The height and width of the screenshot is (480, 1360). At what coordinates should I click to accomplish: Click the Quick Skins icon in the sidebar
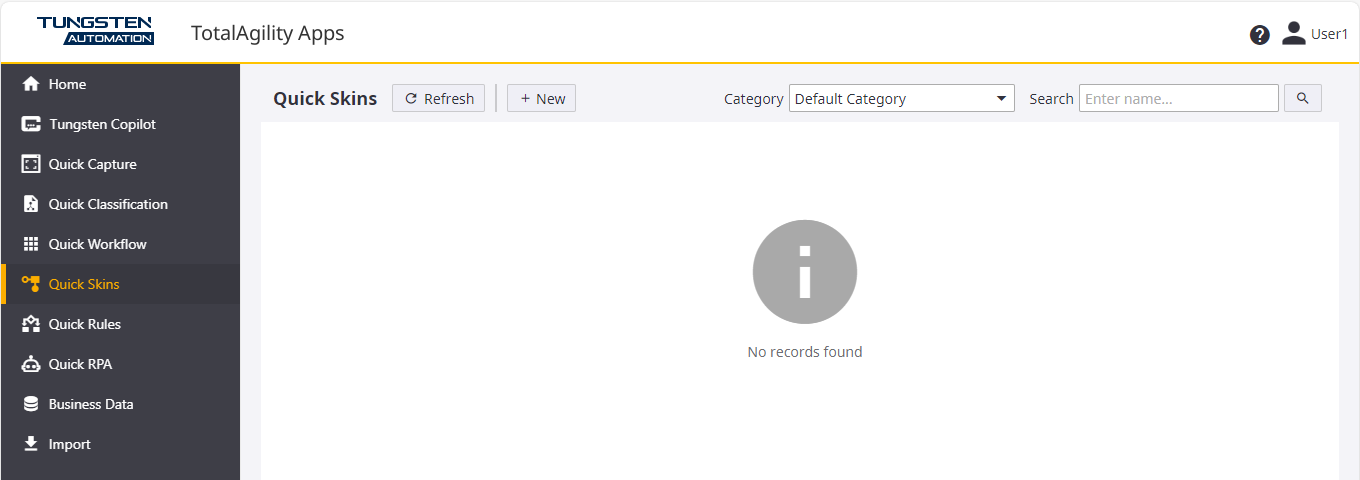[31, 284]
